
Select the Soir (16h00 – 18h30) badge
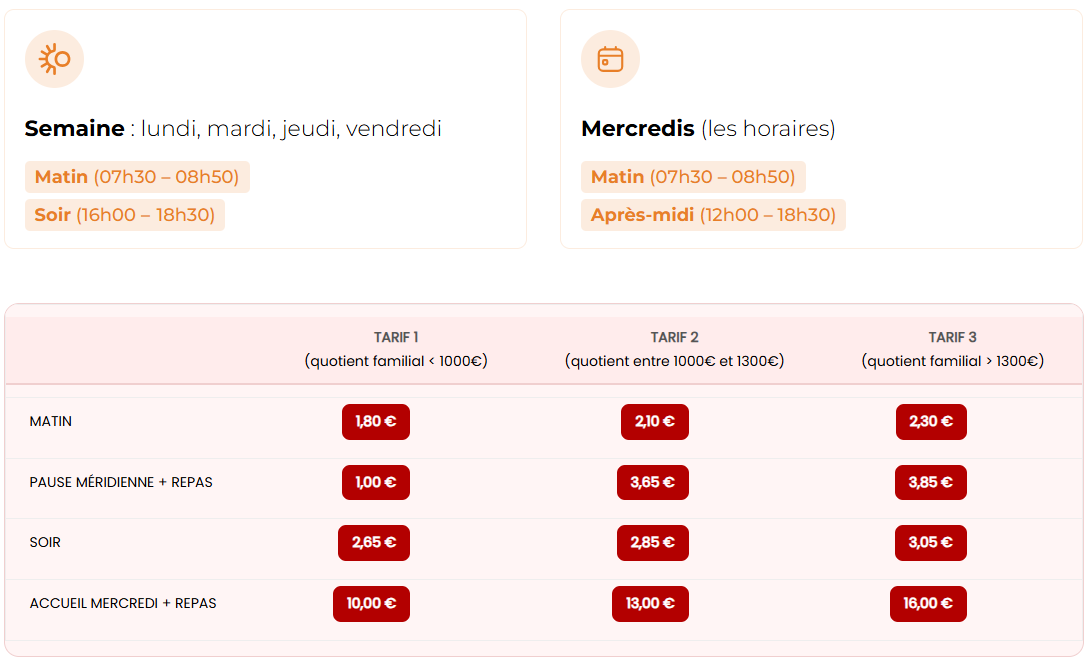(125, 215)
